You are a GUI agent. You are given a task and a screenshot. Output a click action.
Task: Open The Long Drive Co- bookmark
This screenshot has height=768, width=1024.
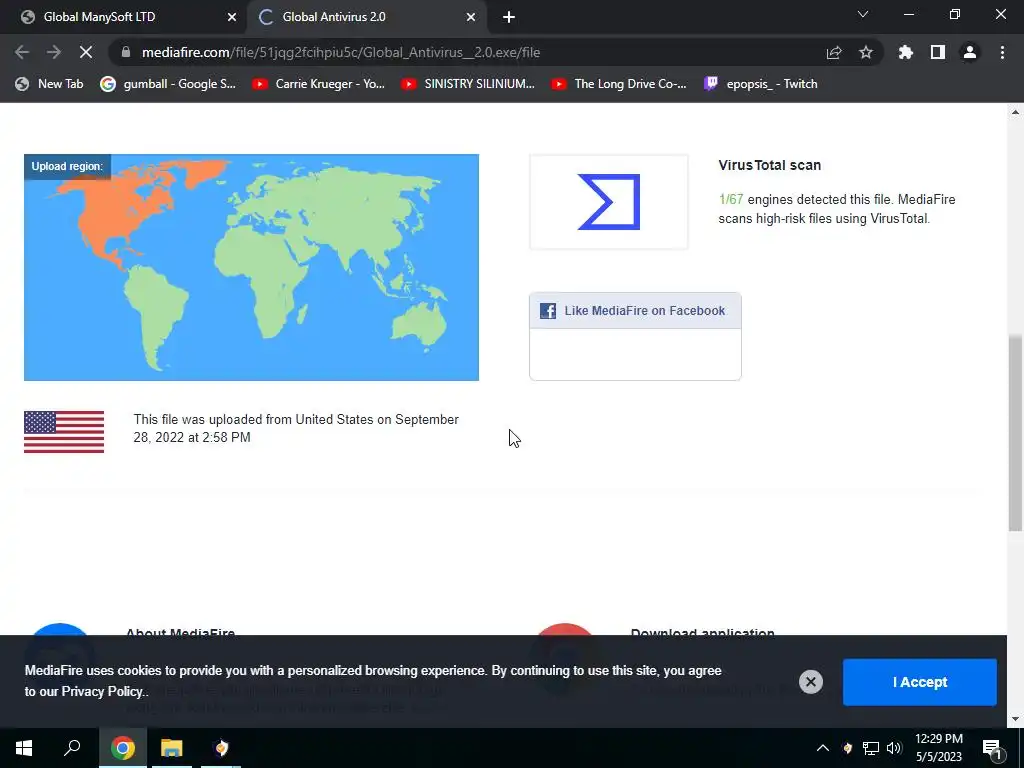point(619,84)
